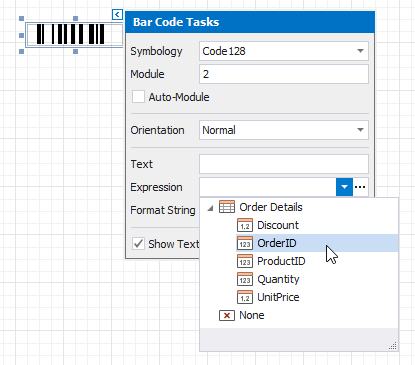
Task: Click the Order Details table icon
Action: [227, 207]
